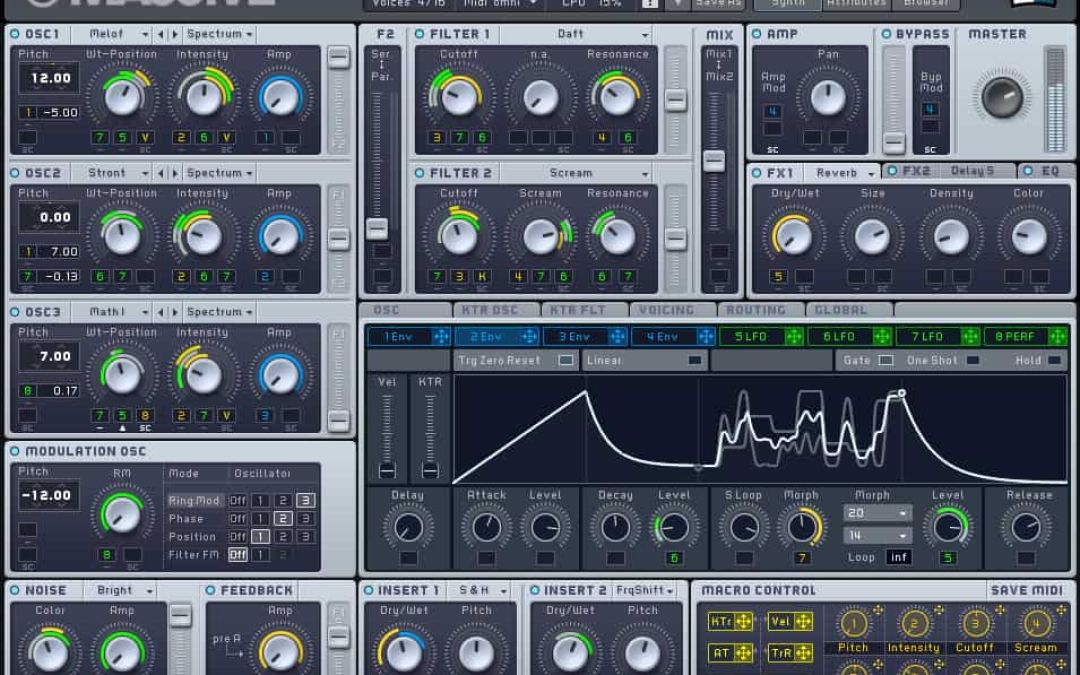The height and width of the screenshot is (675, 1080).
Task: Toggle the Filter 1 power button
Action: 419,34
